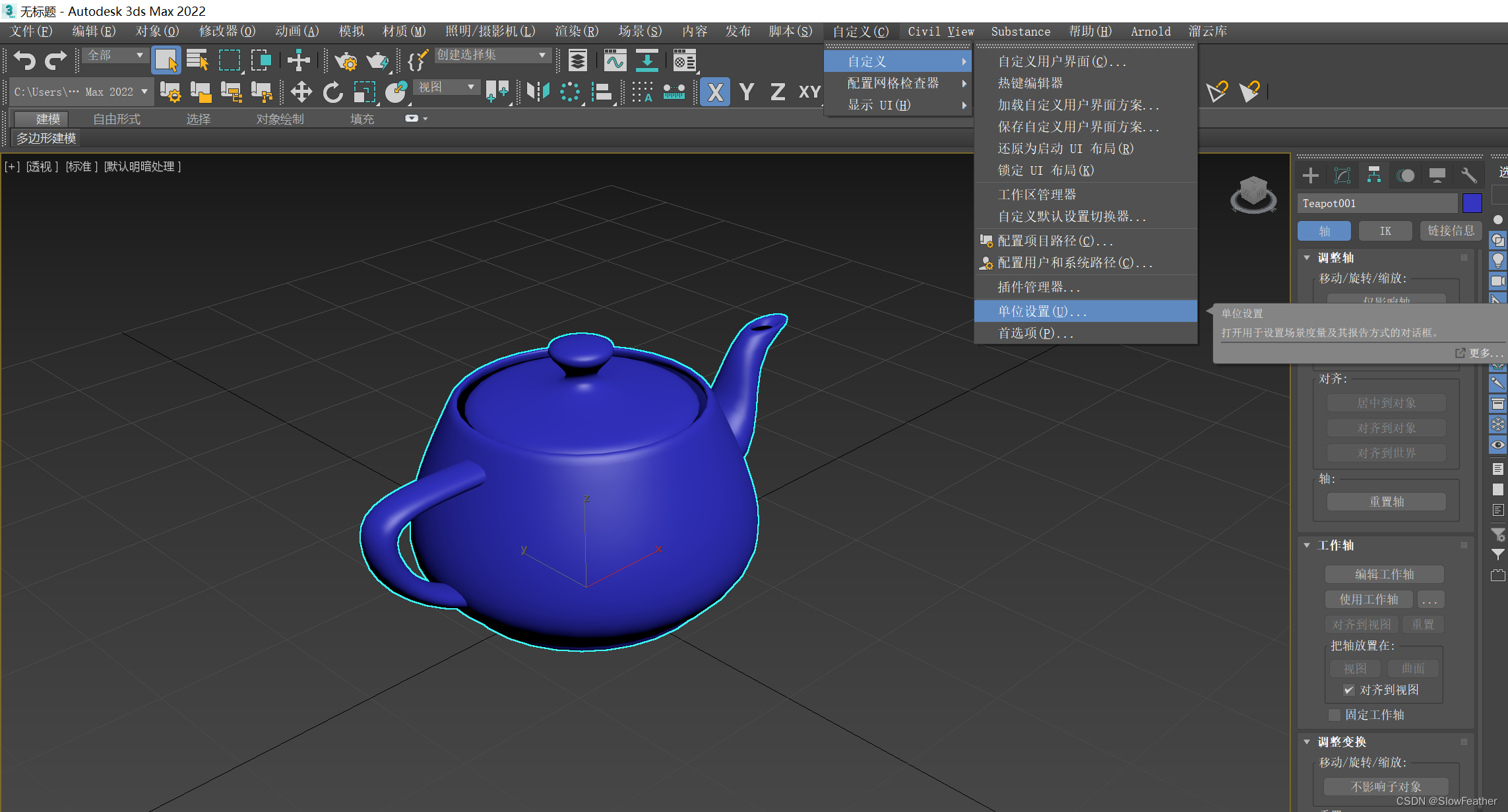Screen dimensions: 1508x812
Task: Click the Undo arrow icon
Action: tap(24, 61)
